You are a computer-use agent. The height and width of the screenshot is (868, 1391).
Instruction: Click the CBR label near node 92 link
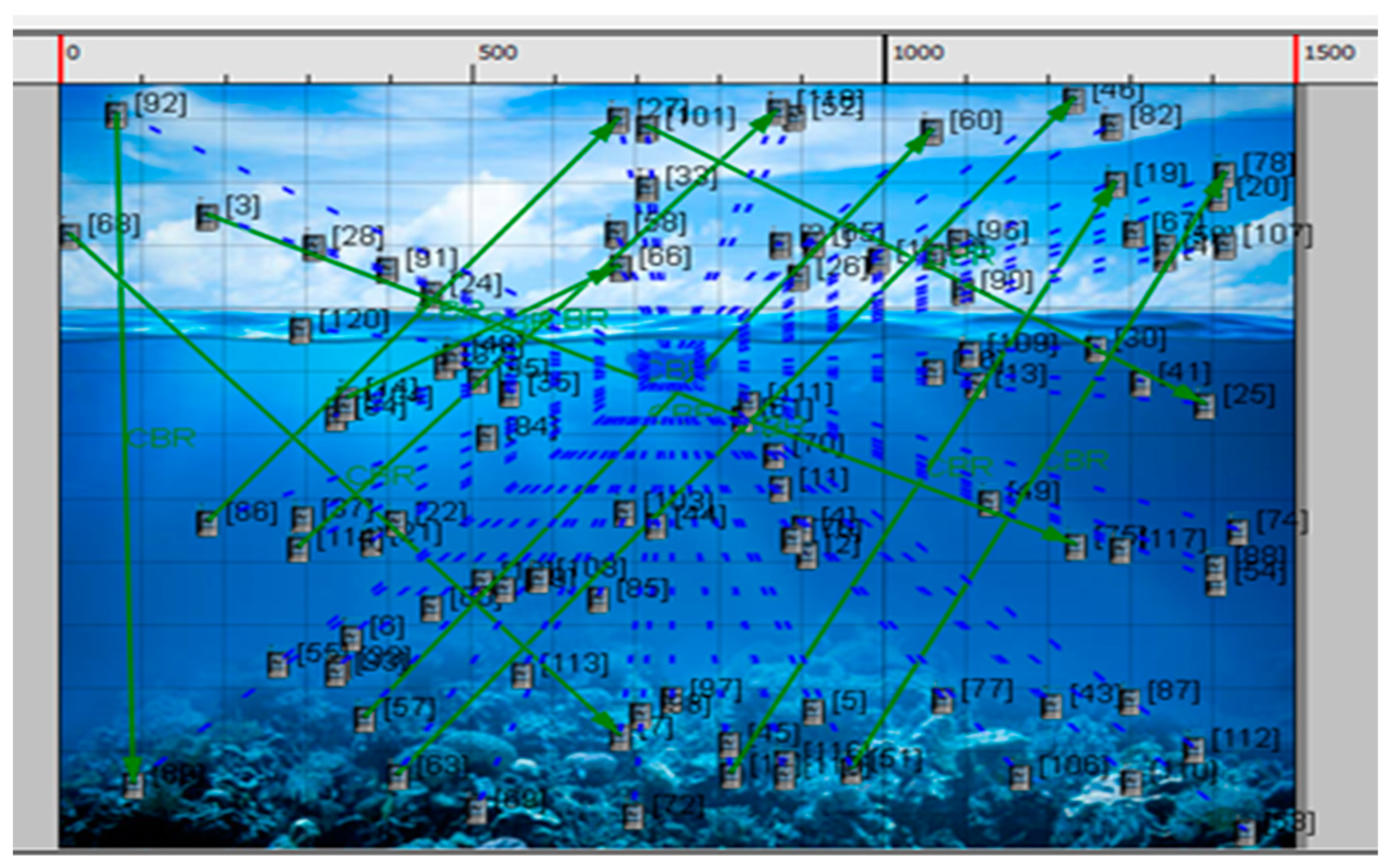point(161,438)
